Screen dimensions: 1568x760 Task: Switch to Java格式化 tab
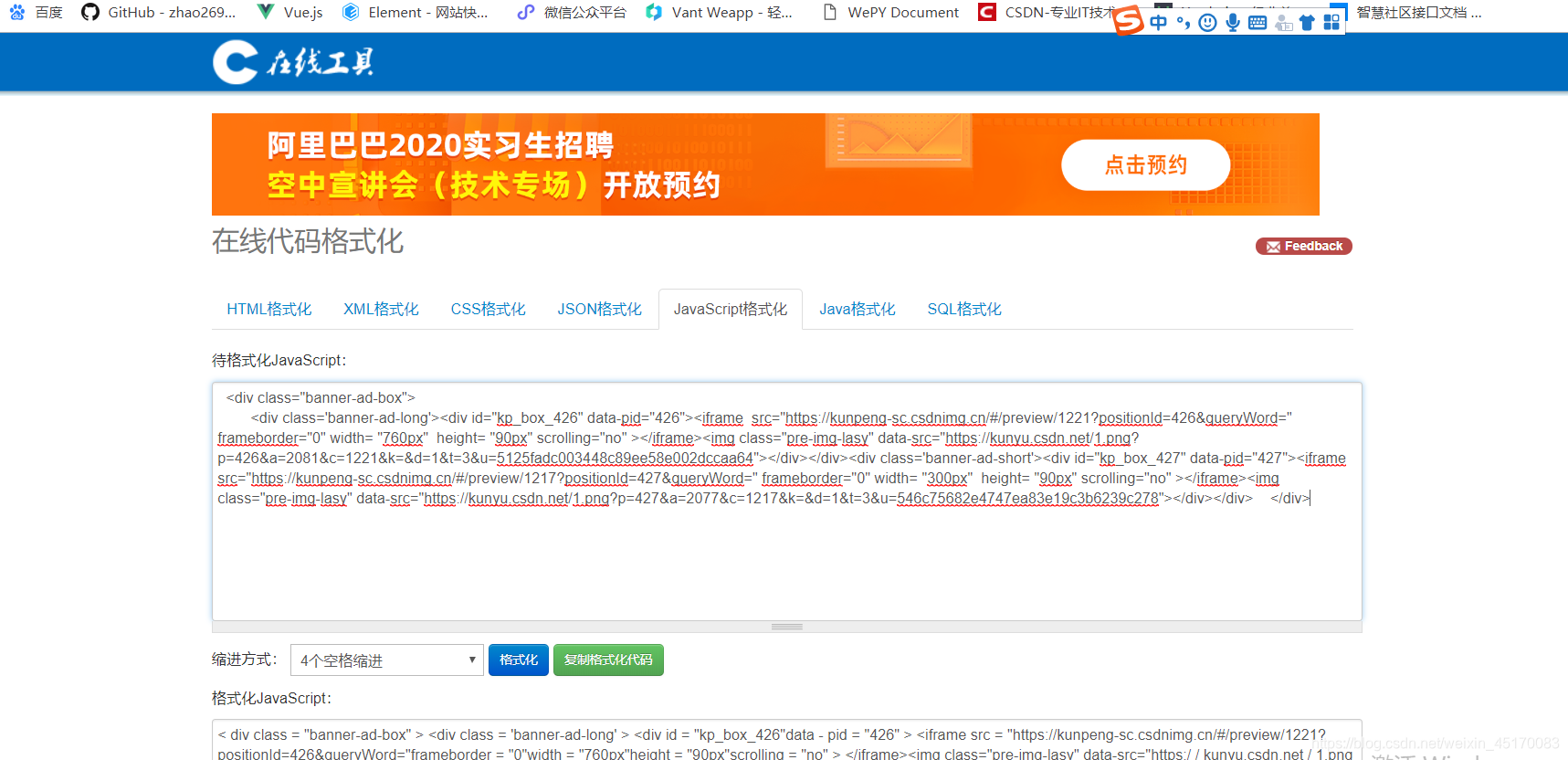(857, 309)
